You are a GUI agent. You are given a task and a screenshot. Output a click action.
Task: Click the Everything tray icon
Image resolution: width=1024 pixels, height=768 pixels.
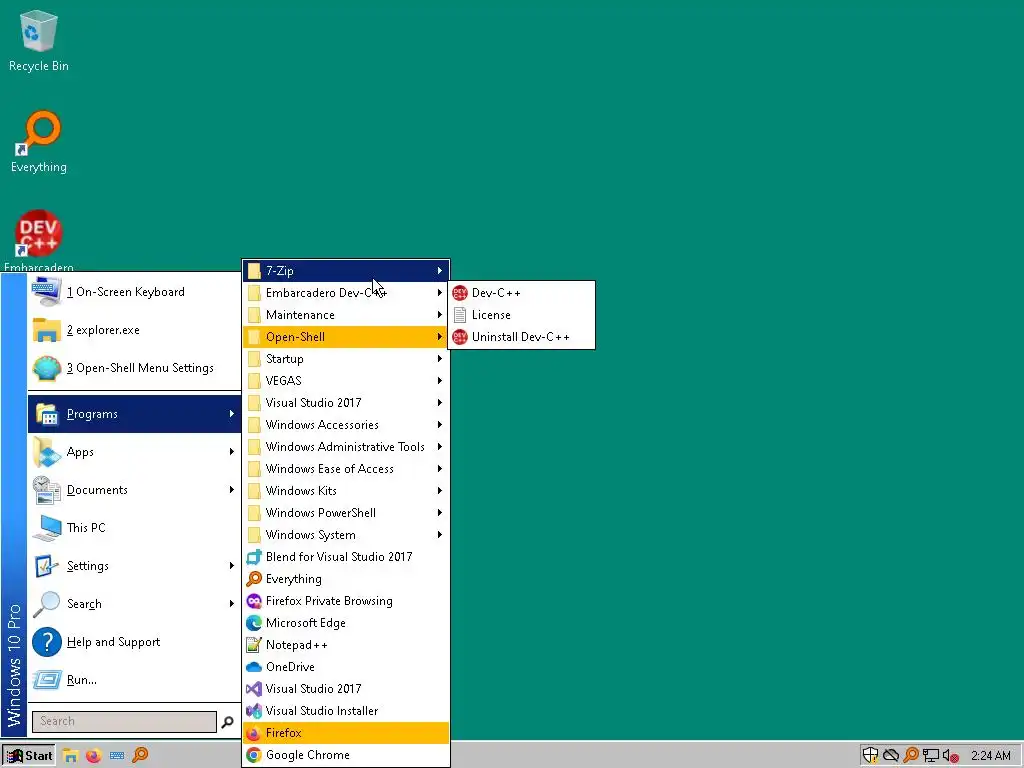pos(911,756)
